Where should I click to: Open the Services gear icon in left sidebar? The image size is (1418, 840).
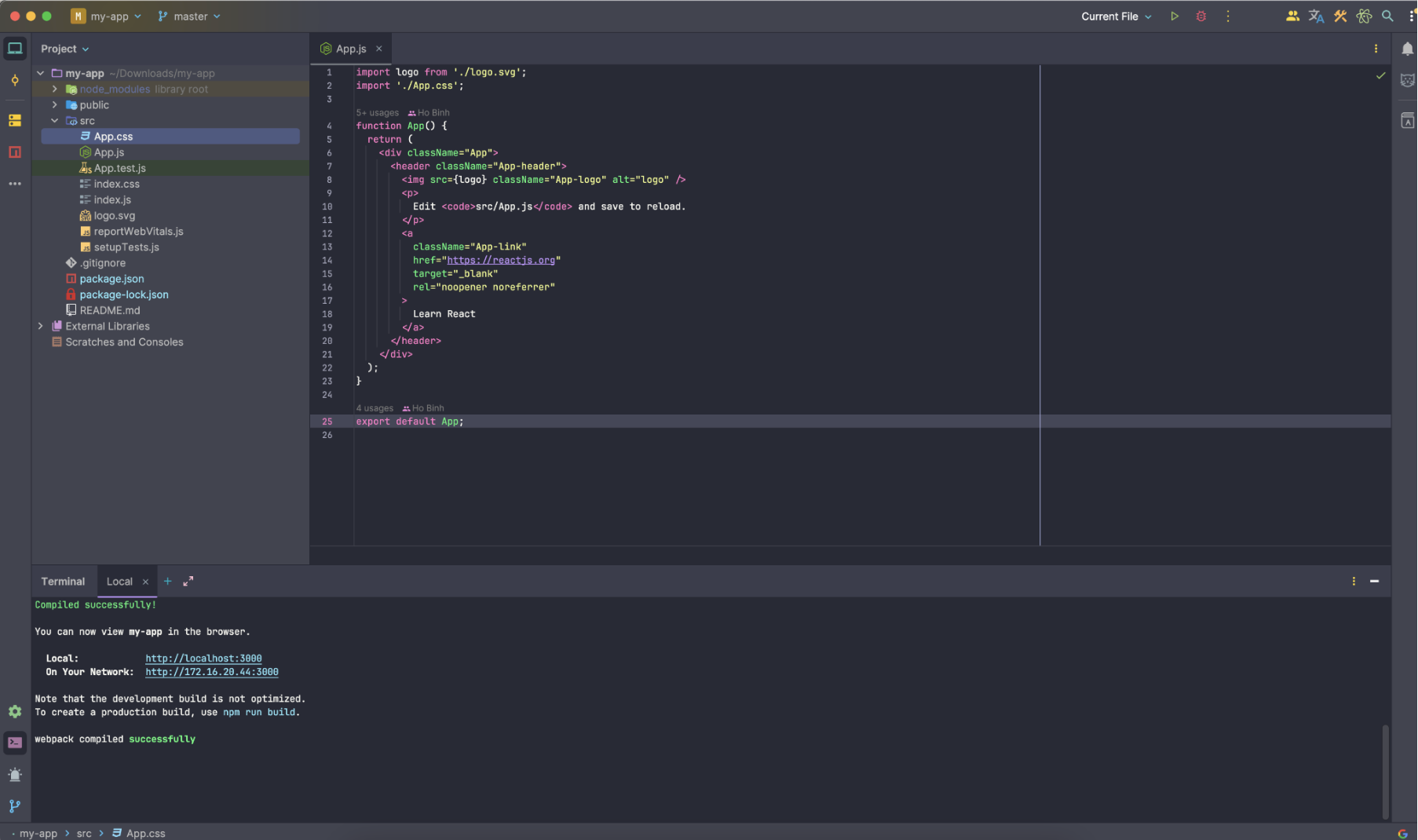pyautogui.click(x=15, y=711)
